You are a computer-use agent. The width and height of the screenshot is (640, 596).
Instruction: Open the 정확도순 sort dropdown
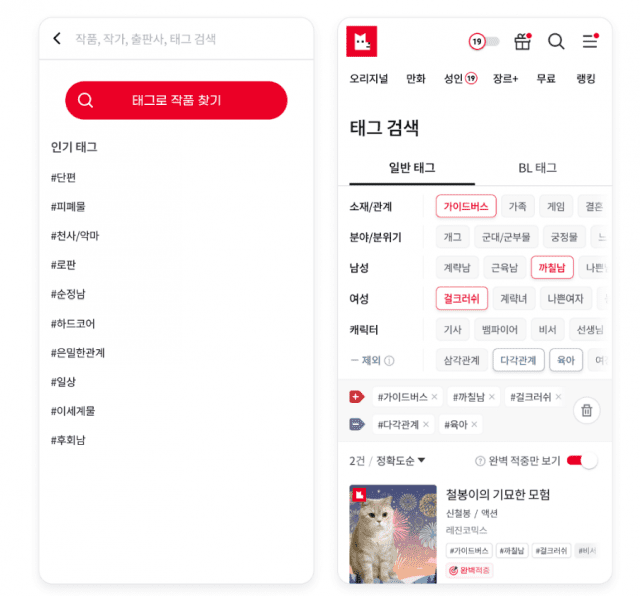[400, 461]
